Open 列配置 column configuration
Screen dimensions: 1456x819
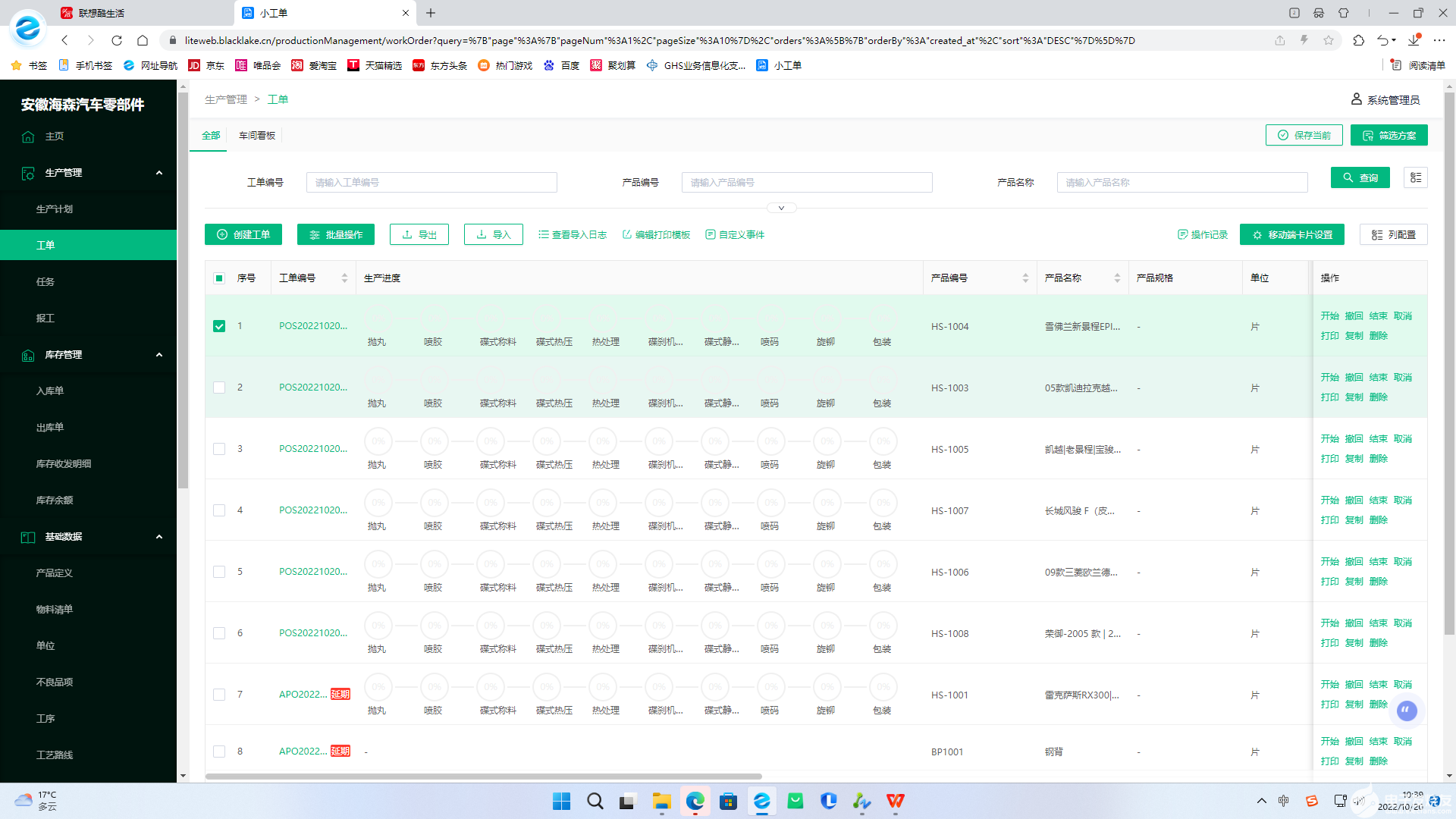[1394, 235]
